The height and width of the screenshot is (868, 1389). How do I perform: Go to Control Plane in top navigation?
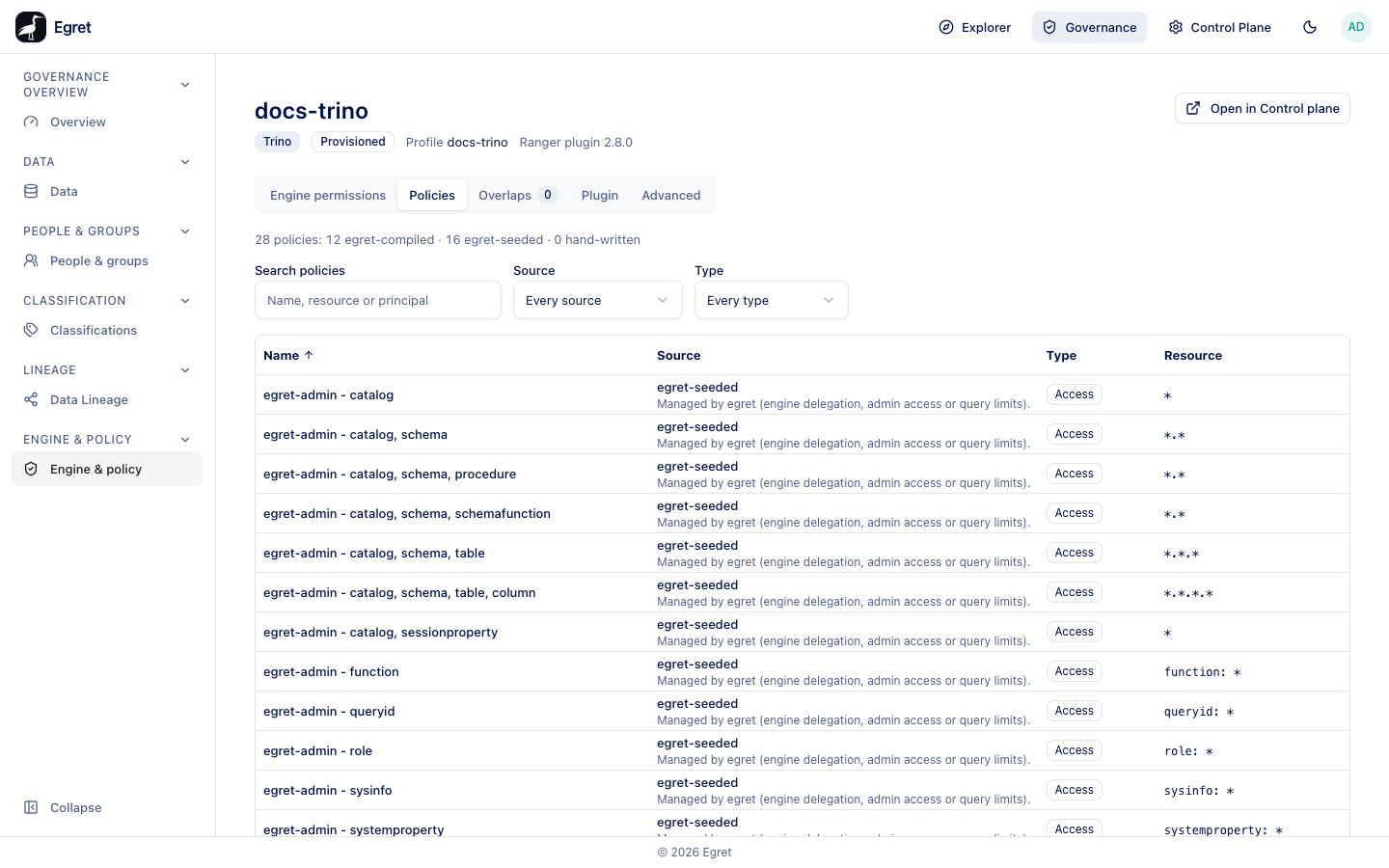pos(1219,27)
